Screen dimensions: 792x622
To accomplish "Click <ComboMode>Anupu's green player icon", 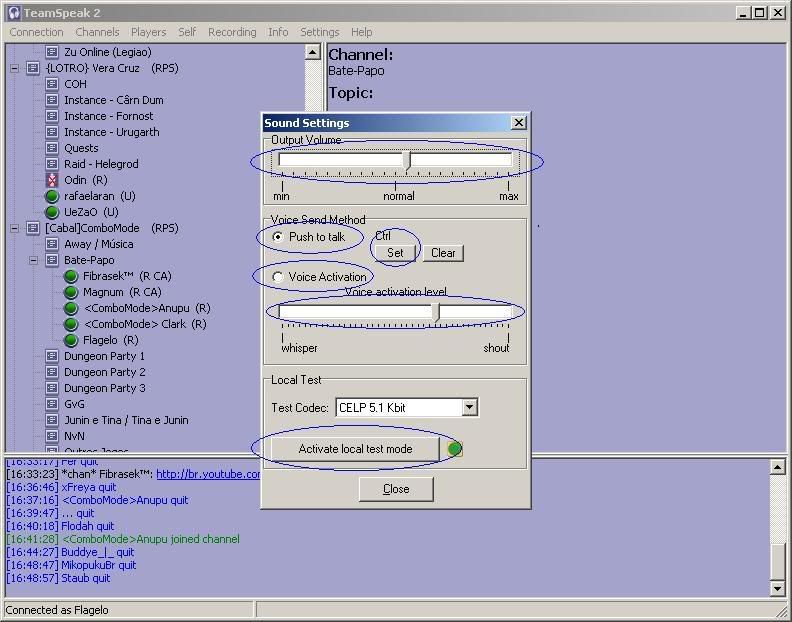I will (71, 308).
